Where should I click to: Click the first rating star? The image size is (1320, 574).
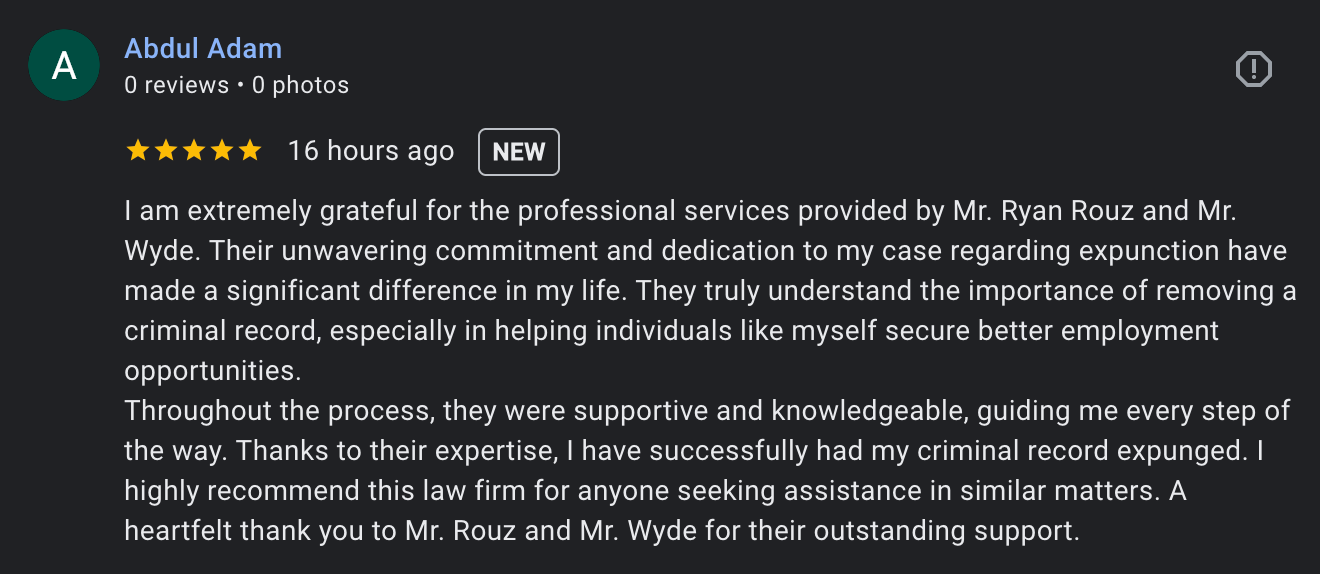tap(137, 151)
